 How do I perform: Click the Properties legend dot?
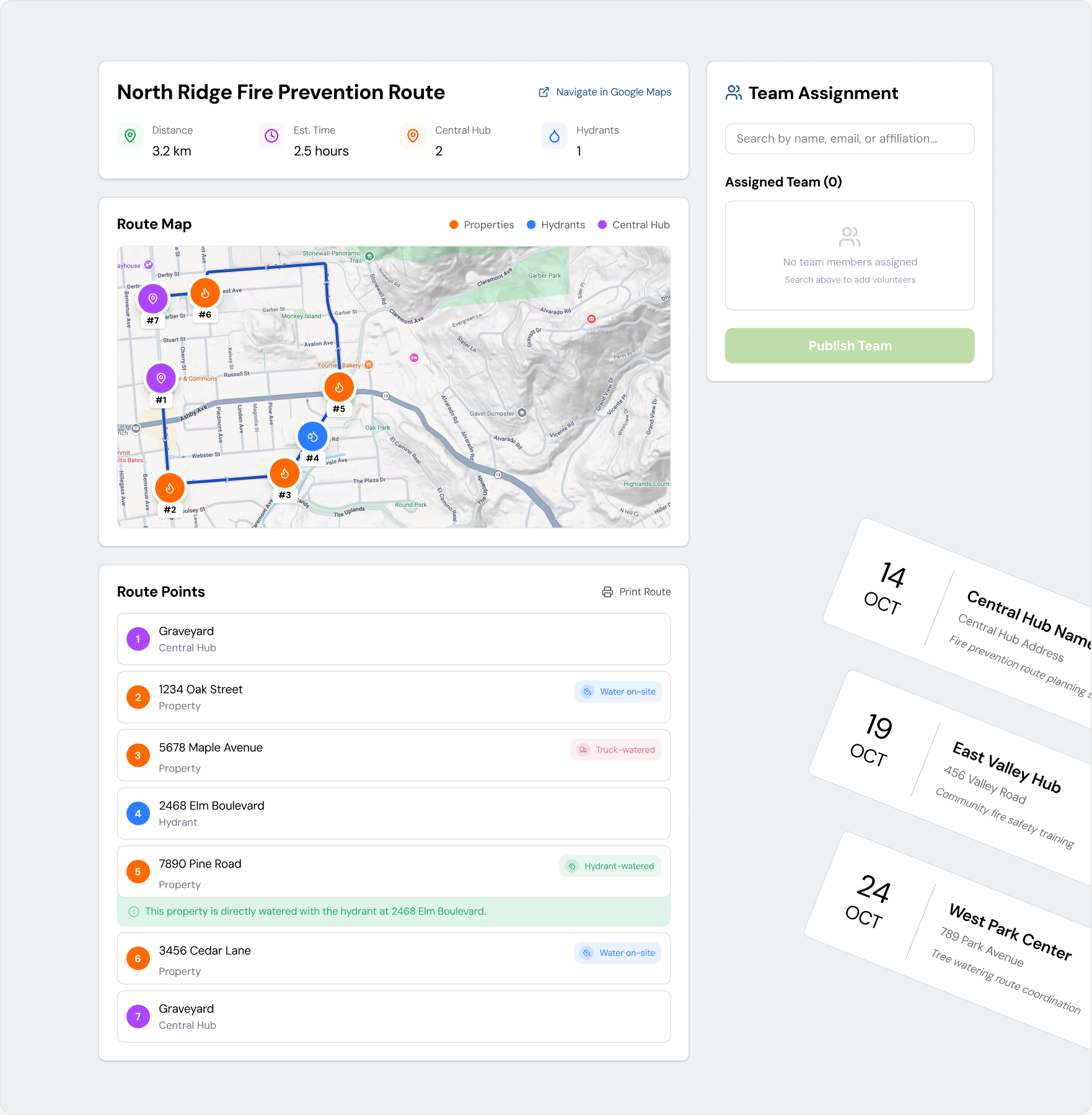coord(454,225)
